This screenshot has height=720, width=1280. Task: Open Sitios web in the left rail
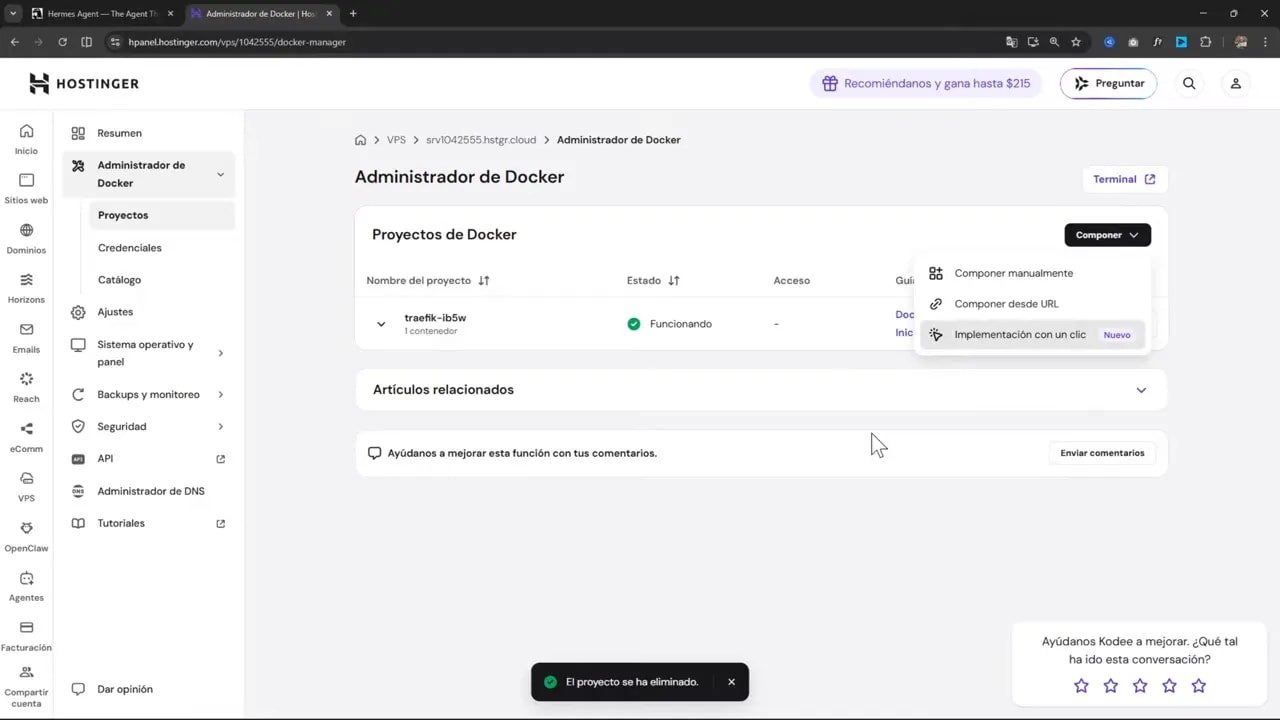[26, 188]
